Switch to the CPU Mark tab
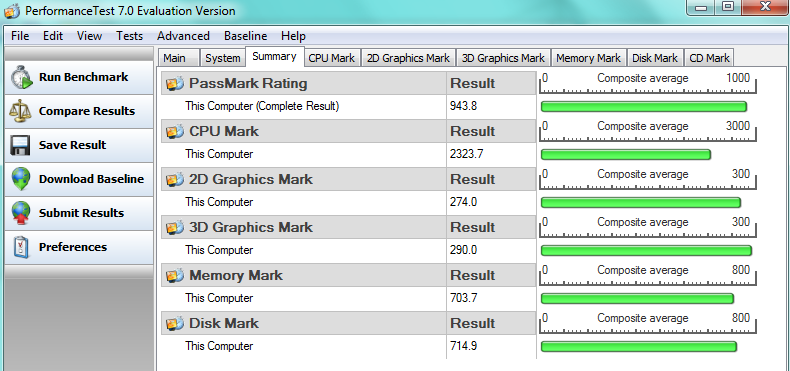This screenshot has height=371, width=790. pyautogui.click(x=332, y=58)
